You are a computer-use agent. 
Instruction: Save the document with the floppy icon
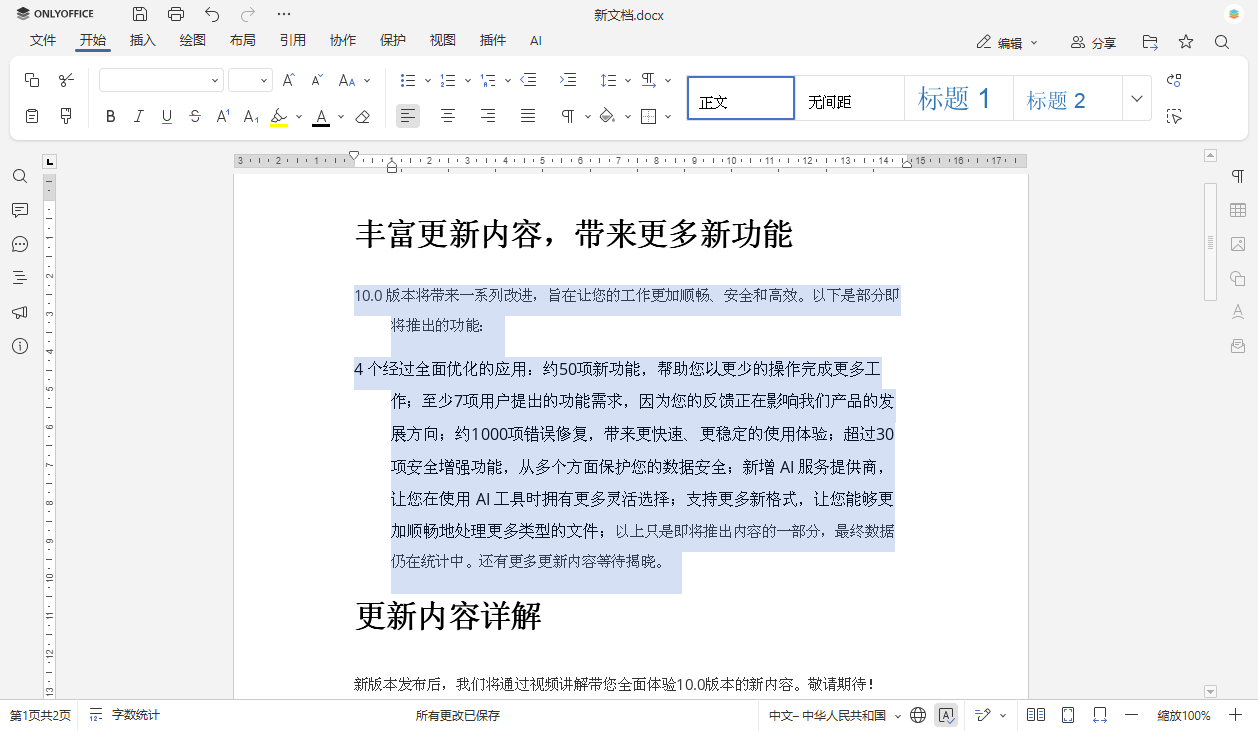click(x=140, y=14)
